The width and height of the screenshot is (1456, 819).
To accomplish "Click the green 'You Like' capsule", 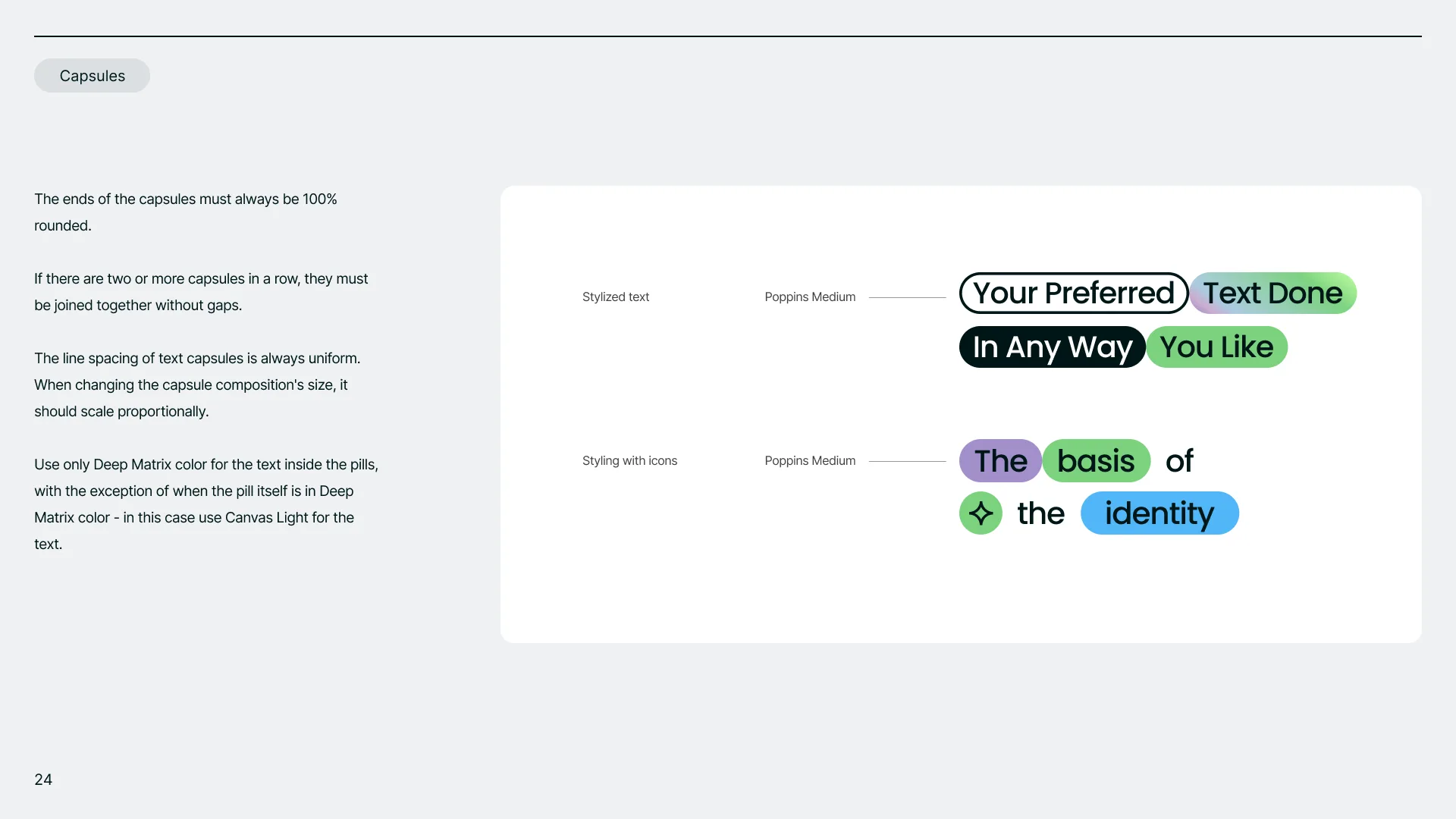I will click(1216, 347).
